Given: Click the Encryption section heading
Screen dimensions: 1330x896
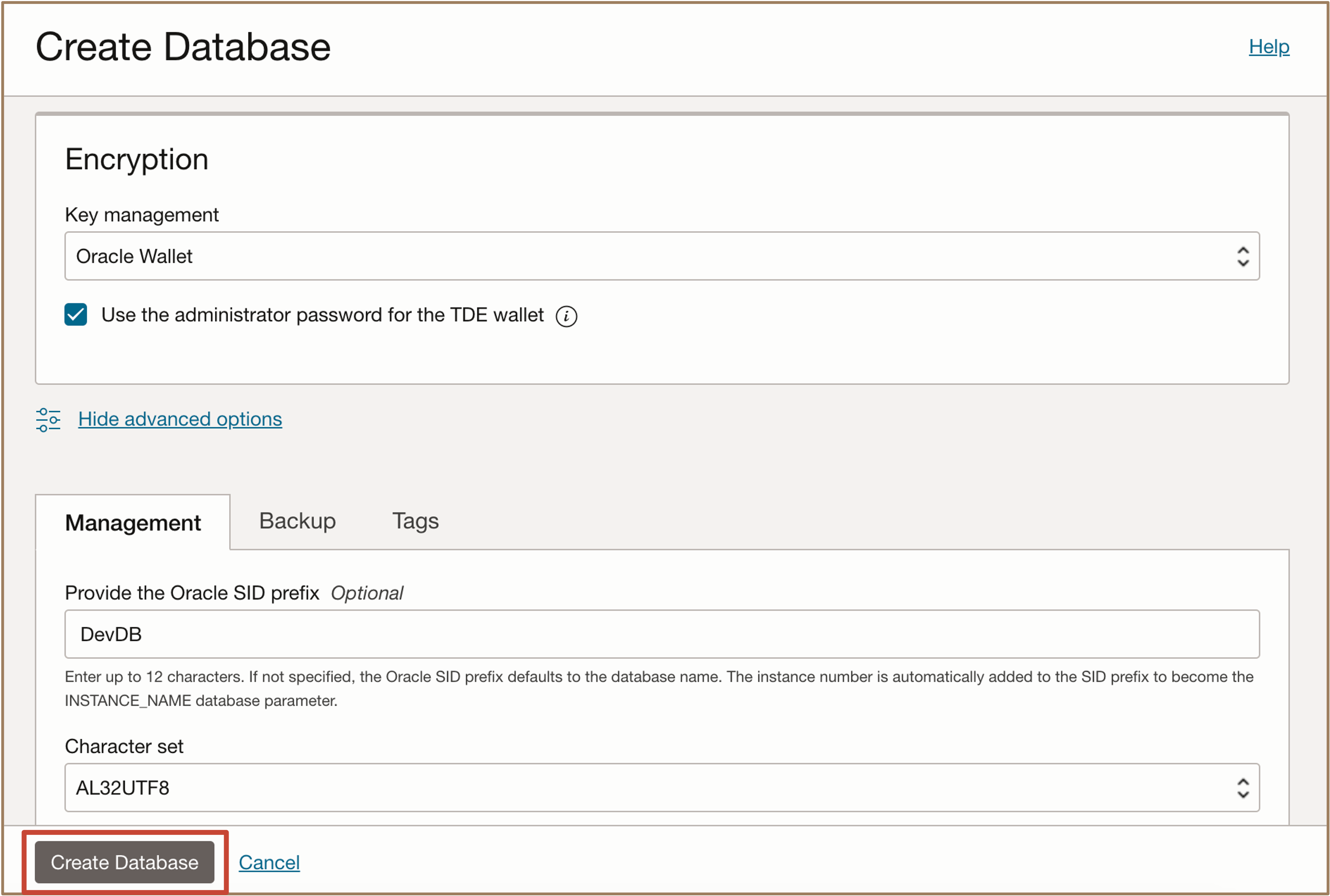Looking at the screenshot, I should tap(136, 159).
